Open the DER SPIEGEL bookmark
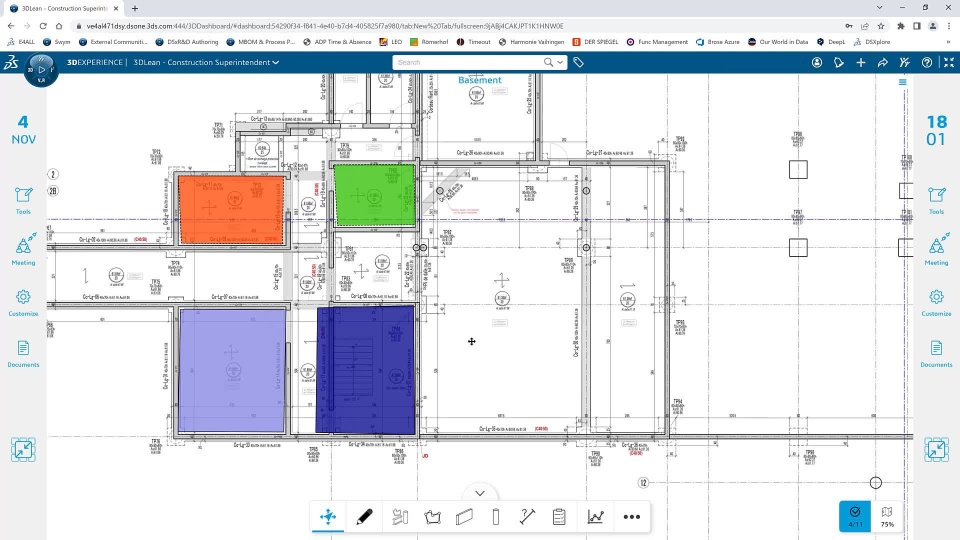960x540 pixels. point(595,42)
